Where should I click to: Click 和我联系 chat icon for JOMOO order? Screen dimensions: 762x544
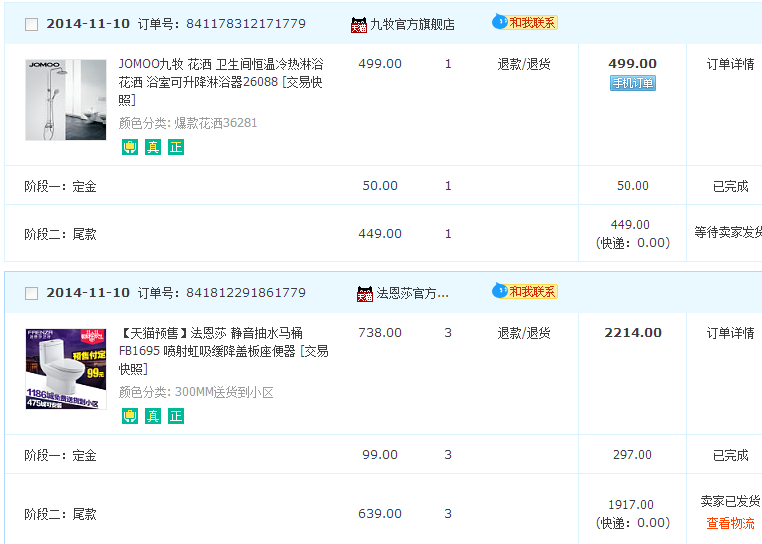(525, 22)
